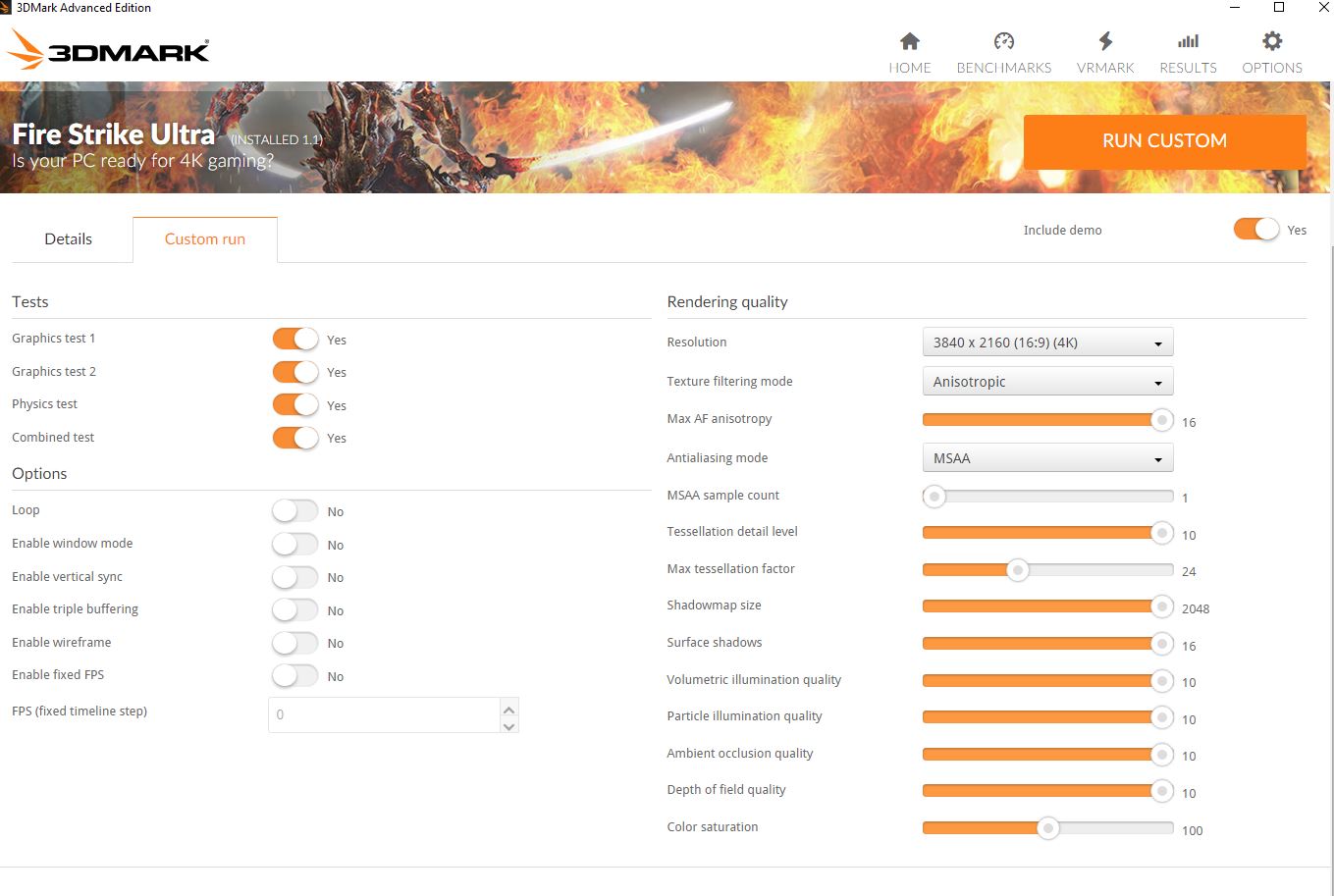The height and width of the screenshot is (896, 1334).
Task: Click the Max tessellation factor slider handle
Action: click(x=1018, y=570)
